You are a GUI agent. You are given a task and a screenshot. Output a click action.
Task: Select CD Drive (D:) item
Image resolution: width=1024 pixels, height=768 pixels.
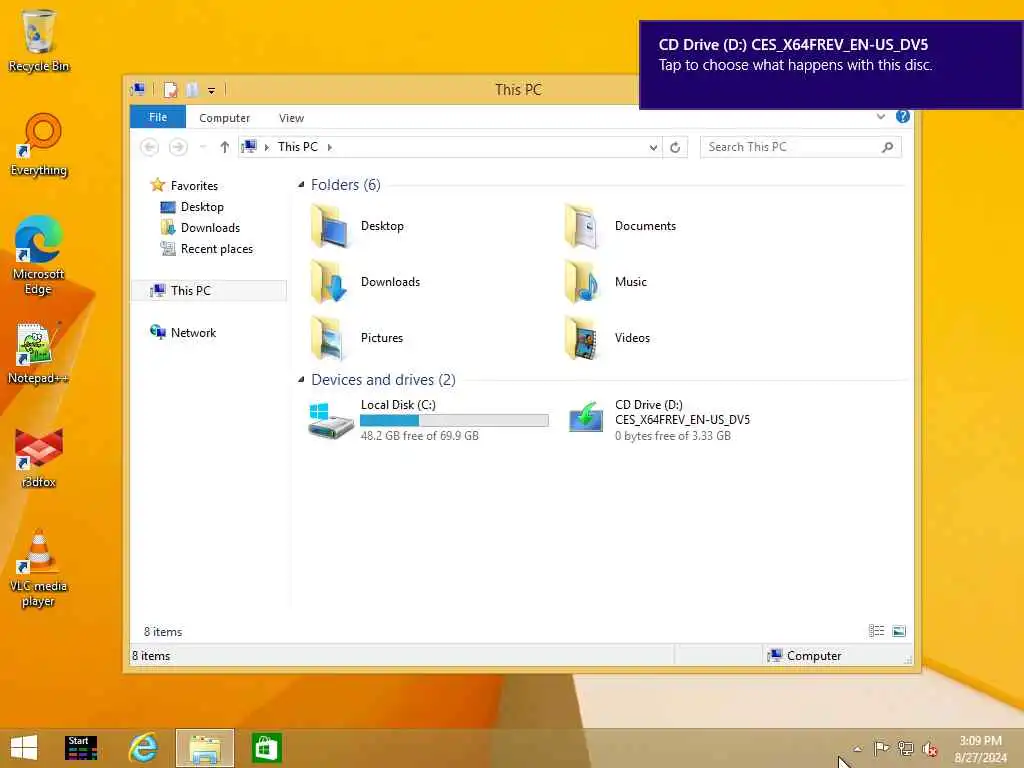[658, 419]
